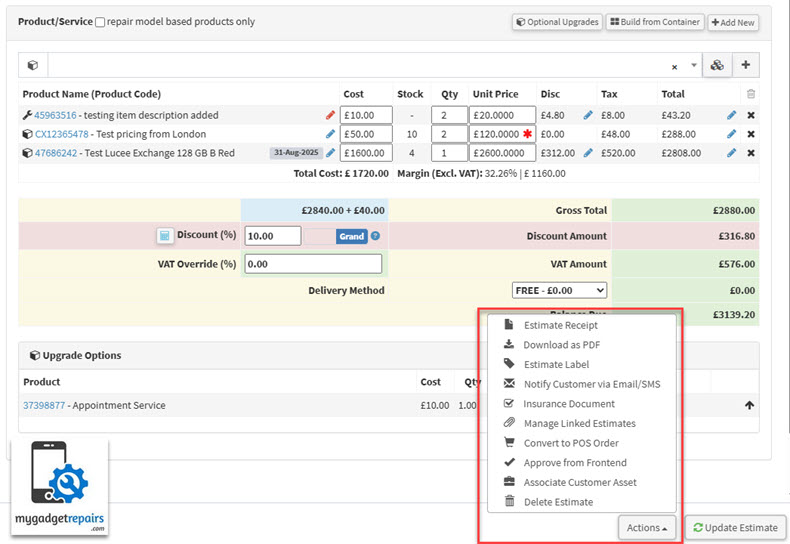Edit the description pencil for CX12365478

330,134
